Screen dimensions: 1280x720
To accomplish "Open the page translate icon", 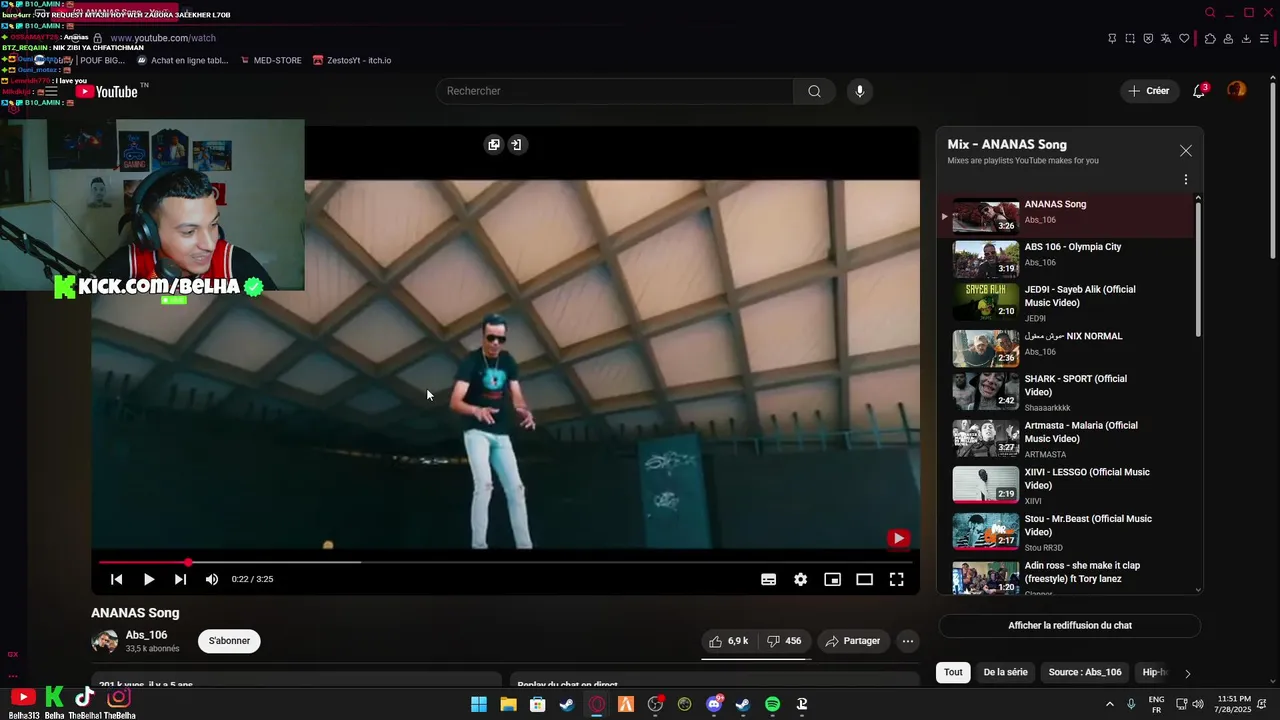I will 1166,38.
